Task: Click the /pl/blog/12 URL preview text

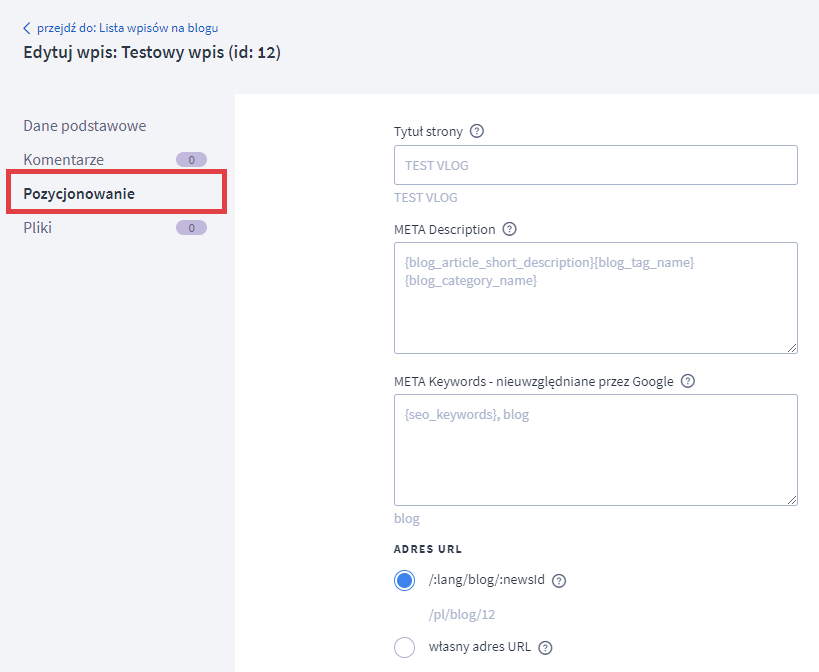Action: click(x=462, y=615)
